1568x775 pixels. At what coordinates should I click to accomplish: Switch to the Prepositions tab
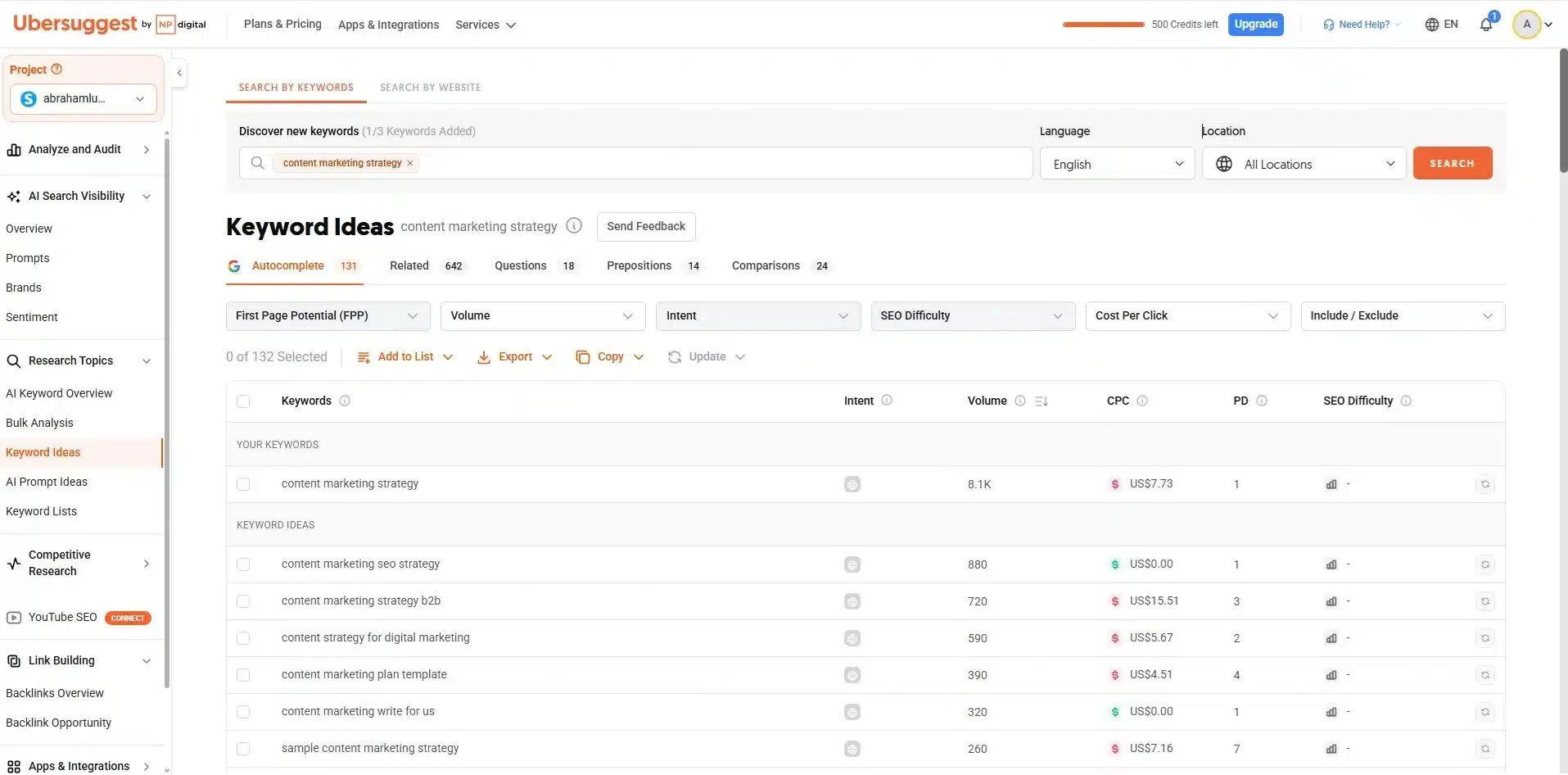(654, 266)
